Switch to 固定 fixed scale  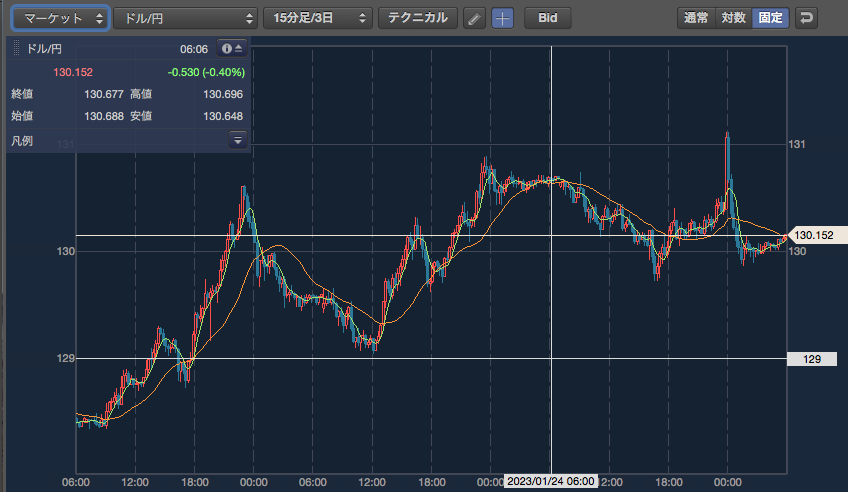click(x=771, y=18)
